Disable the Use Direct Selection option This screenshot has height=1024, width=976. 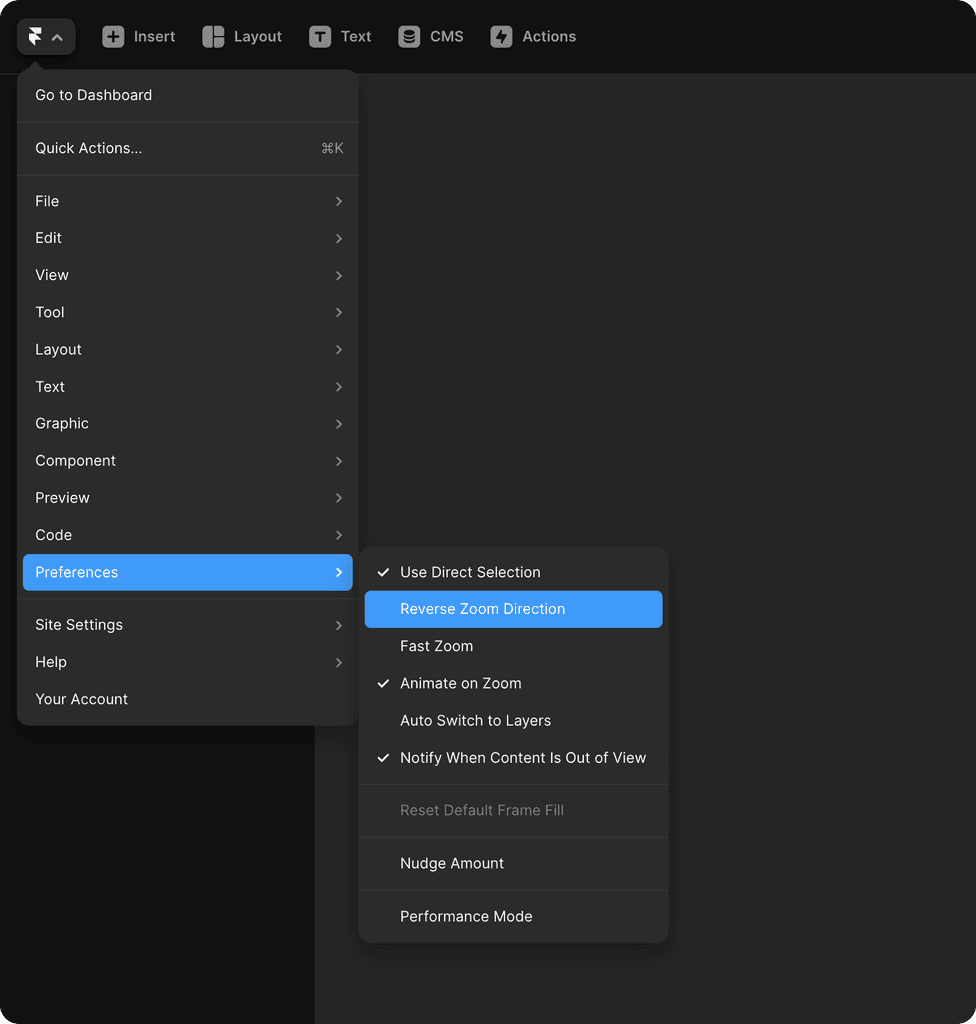470,572
